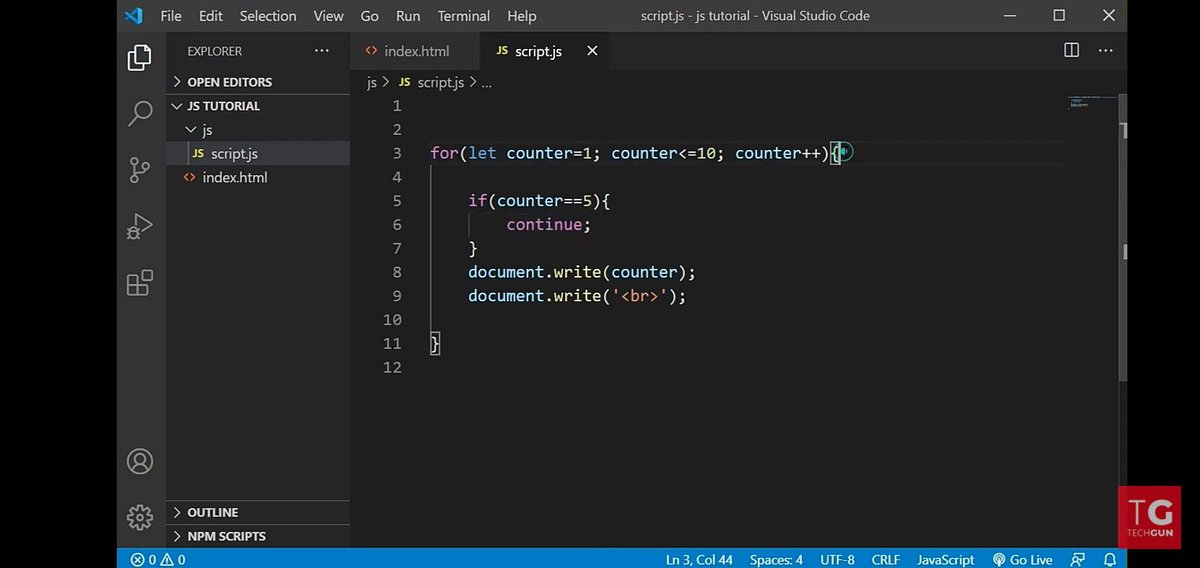The height and width of the screenshot is (568, 1200).
Task: Open the Edit menu
Action: click(211, 16)
